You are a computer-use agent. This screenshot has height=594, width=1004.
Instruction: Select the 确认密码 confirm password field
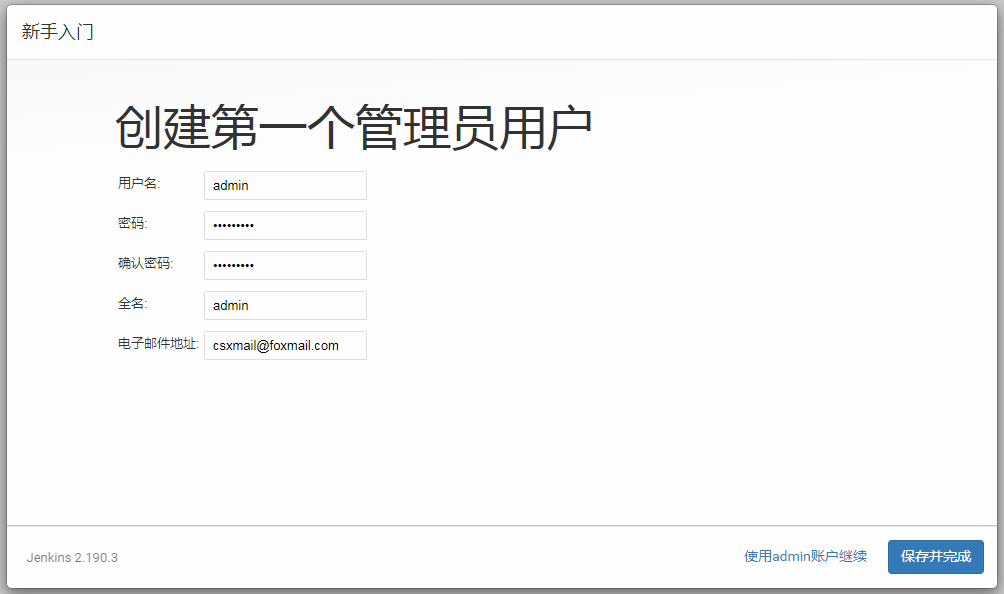click(285, 266)
